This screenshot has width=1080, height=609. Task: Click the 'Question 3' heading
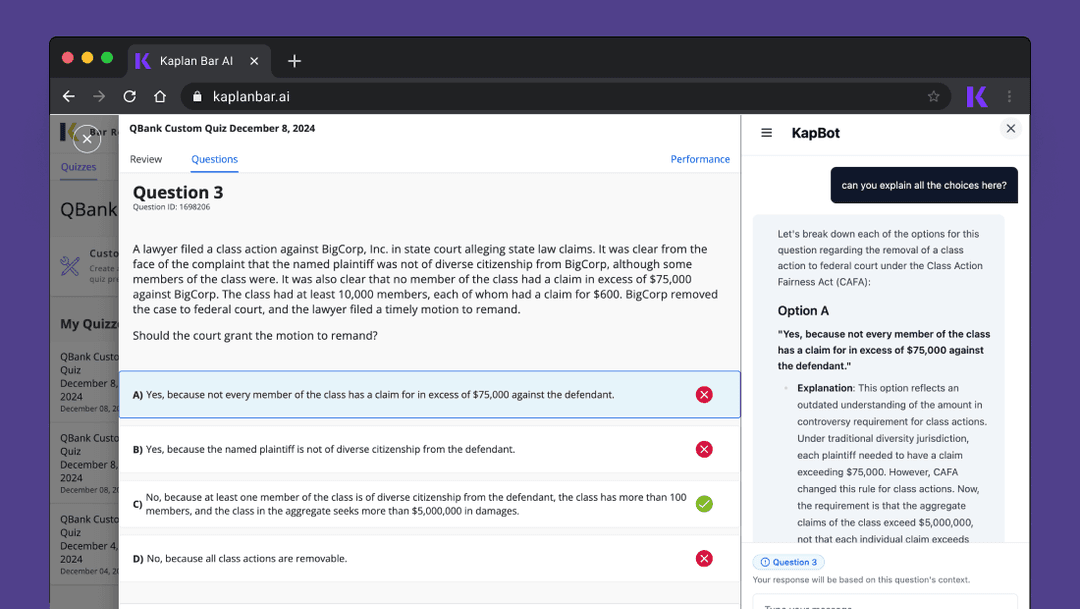(178, 192)
